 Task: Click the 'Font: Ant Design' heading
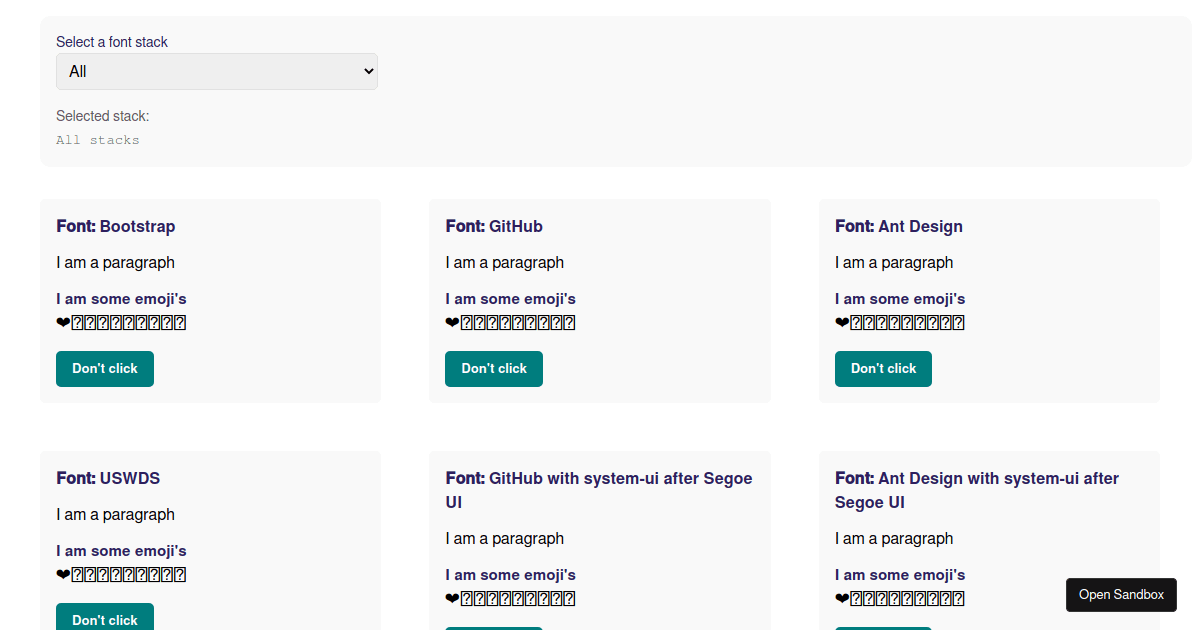coord(899,226)
